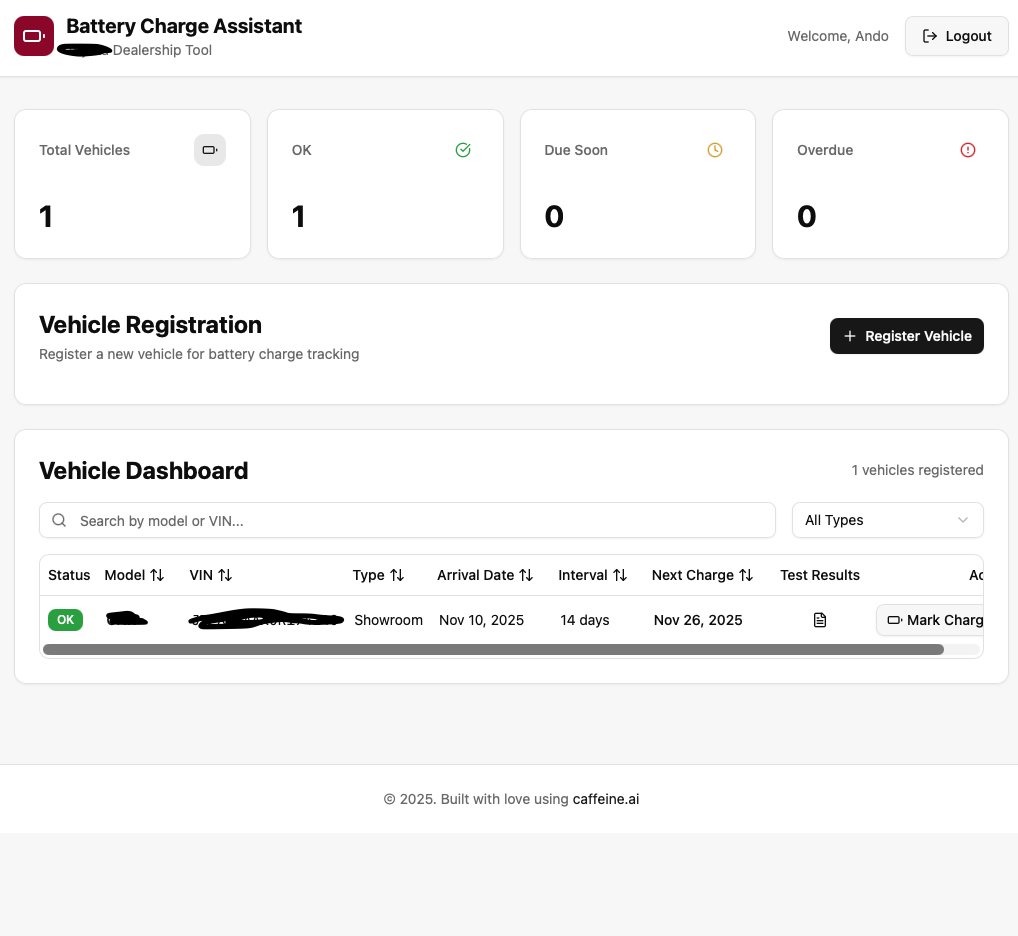The height and width of the screenshot is (936, 1018).
Task: Click the green OK status badge
Action: 66,620
